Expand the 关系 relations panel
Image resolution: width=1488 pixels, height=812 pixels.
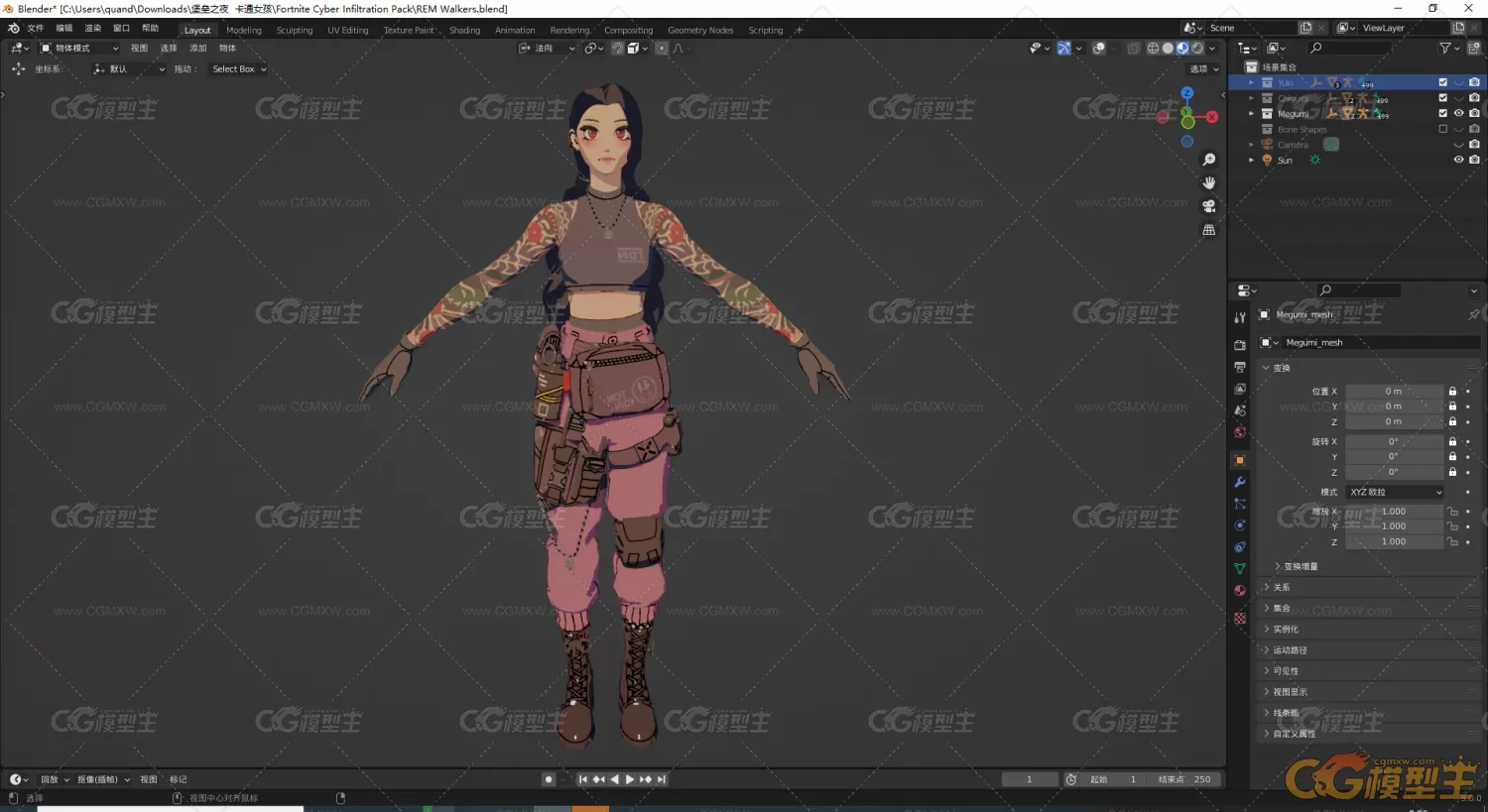[x=1369, y=587]
